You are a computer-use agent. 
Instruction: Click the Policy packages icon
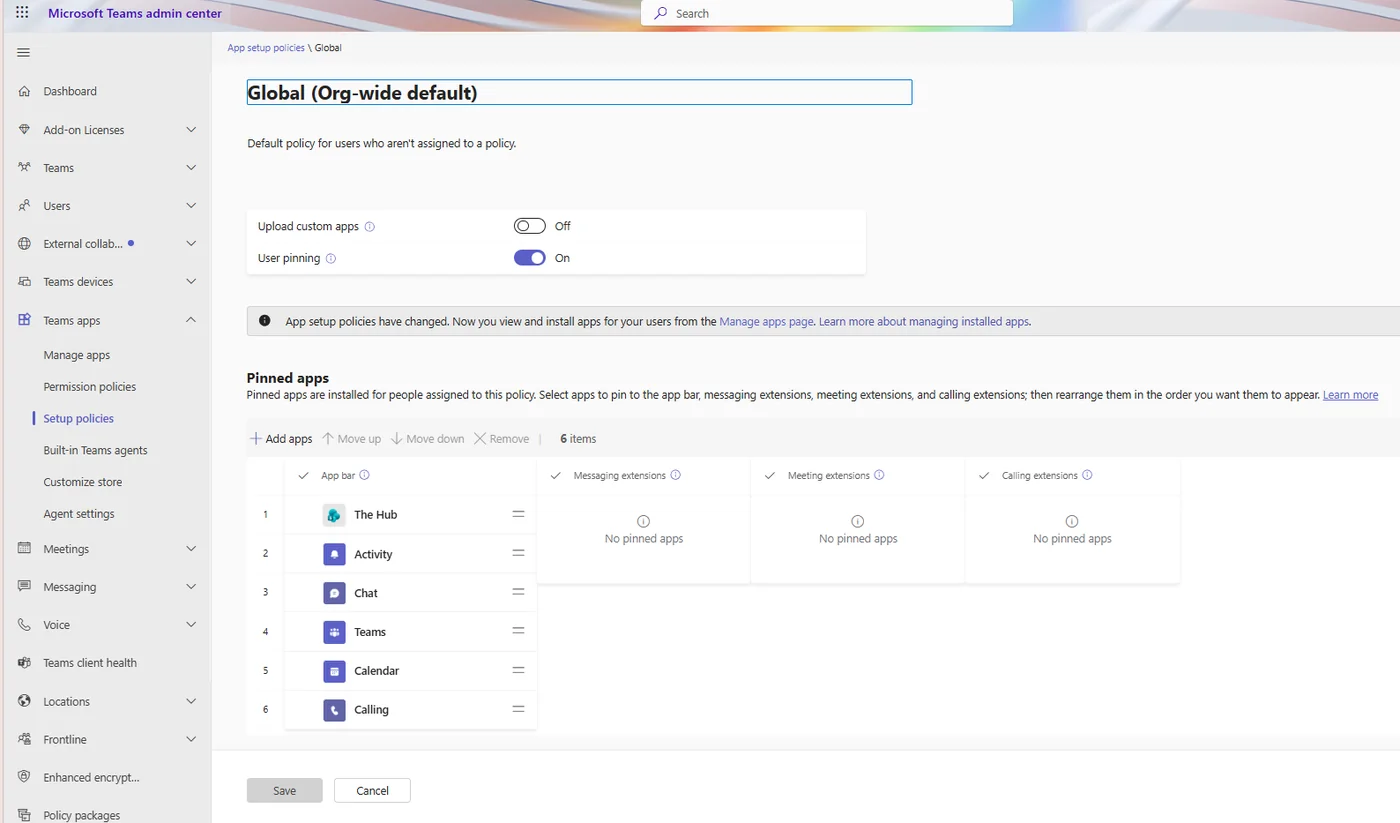click(x=24, y=815)
